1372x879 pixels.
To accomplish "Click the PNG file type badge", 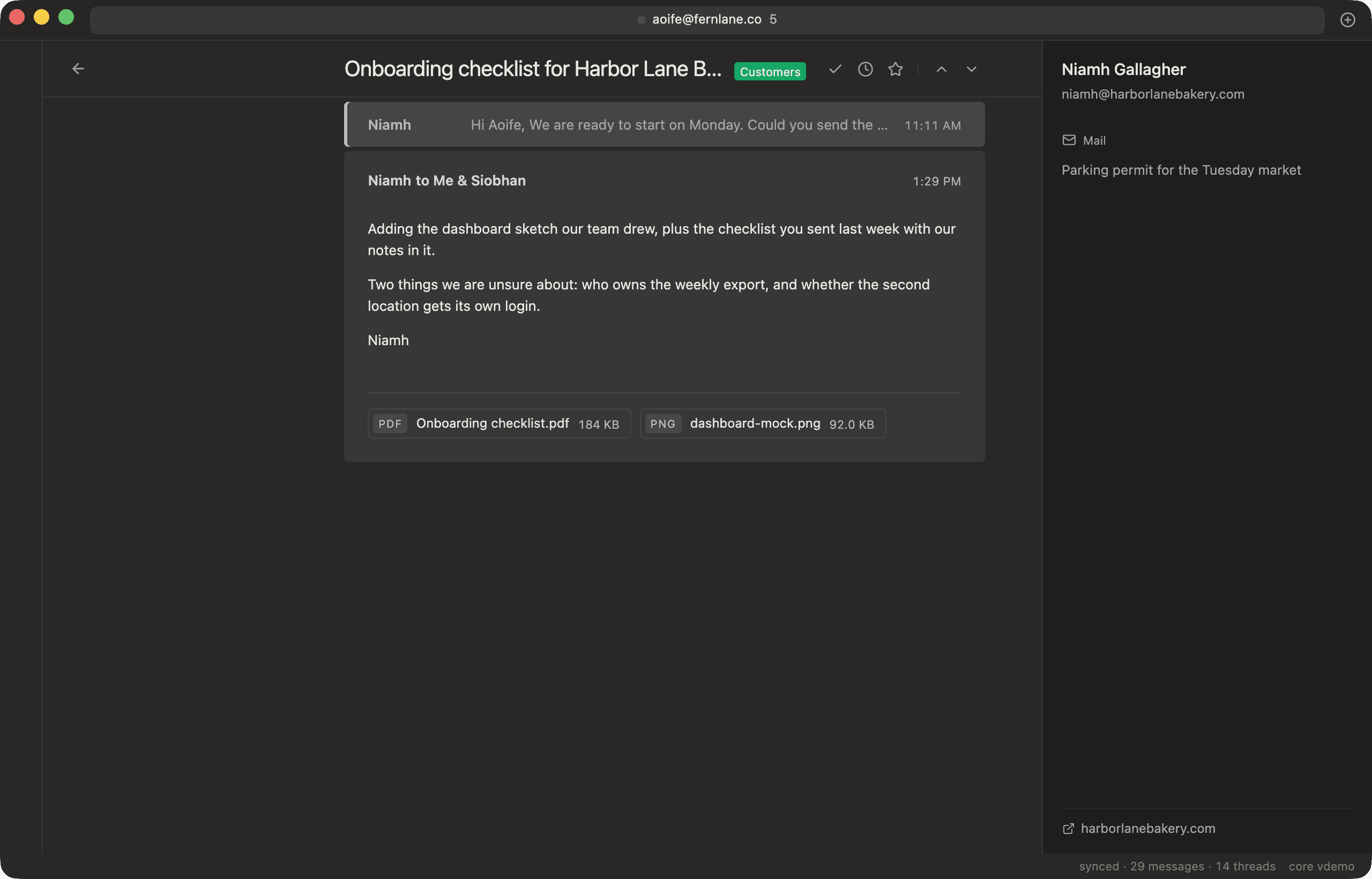I will click(662, 423).
